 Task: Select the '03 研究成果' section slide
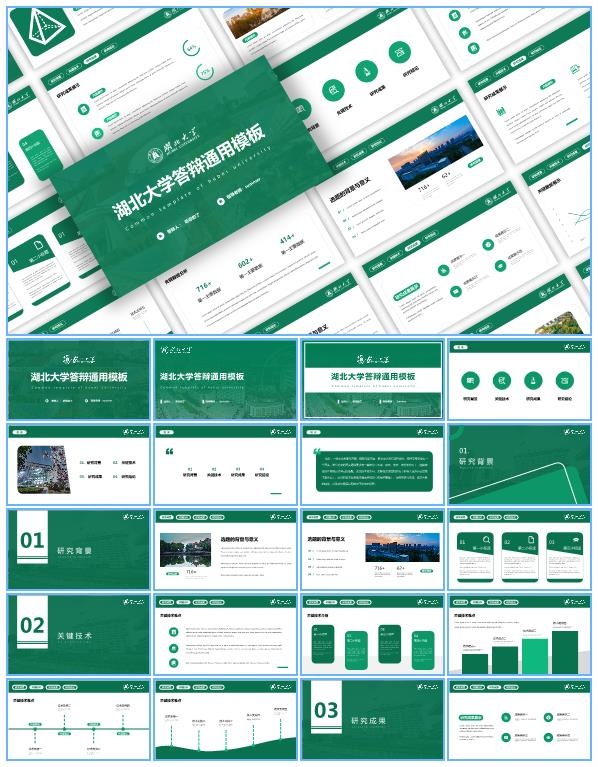click(373, 719)
